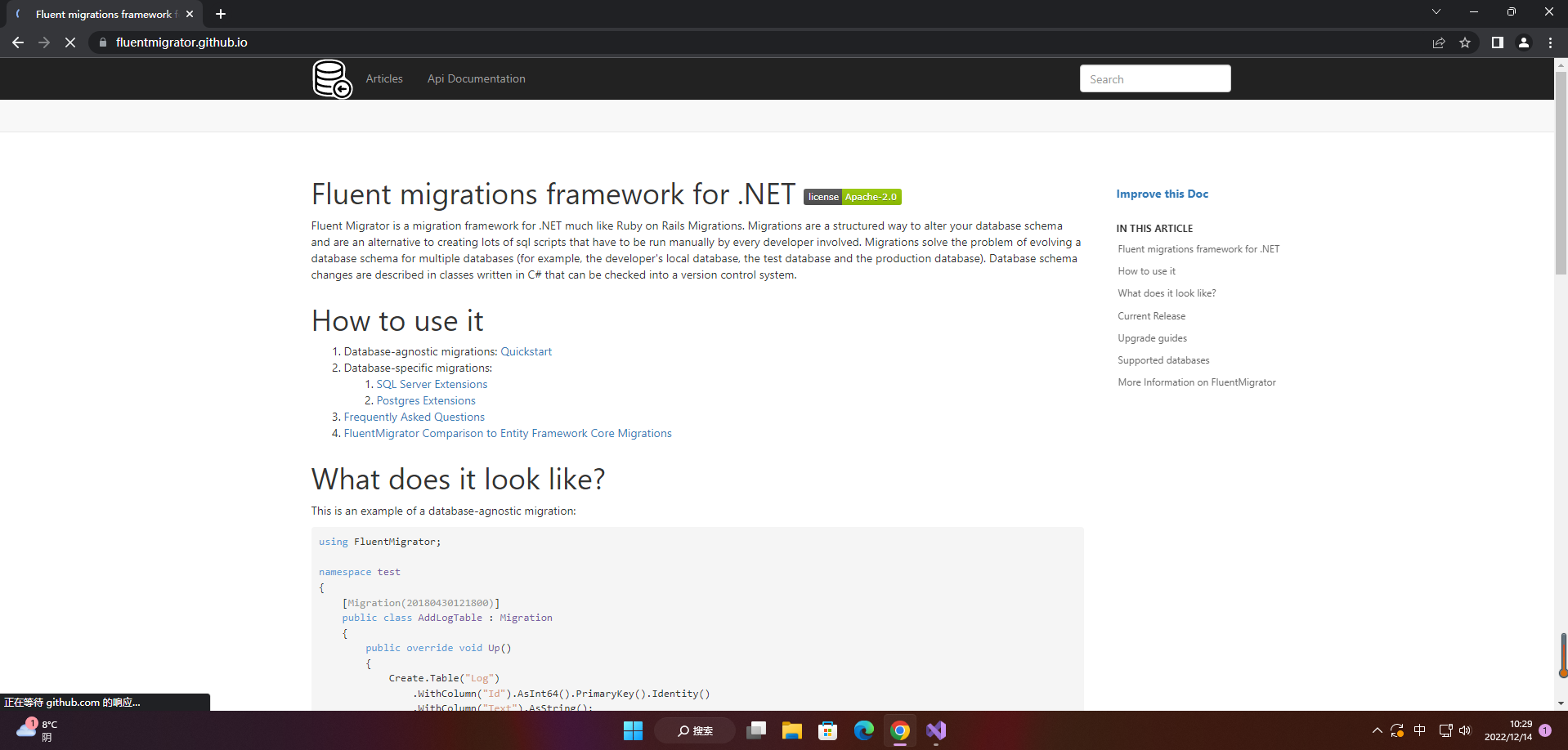Go back to previous page
This screenshot has height=750, width=1568.
pos(18,42)
